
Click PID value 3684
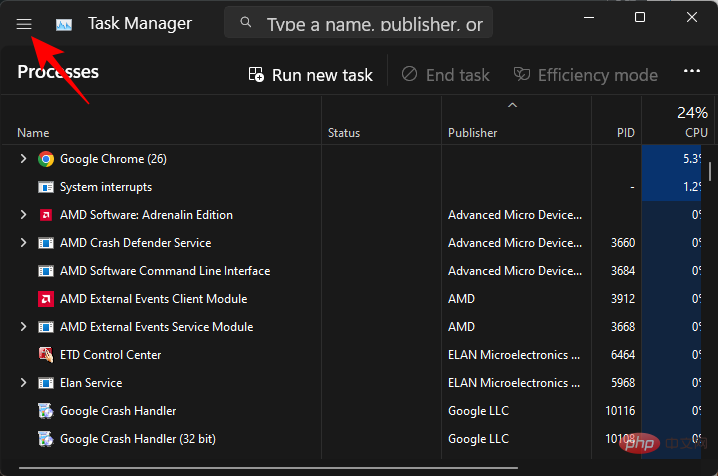click(623, 271)
